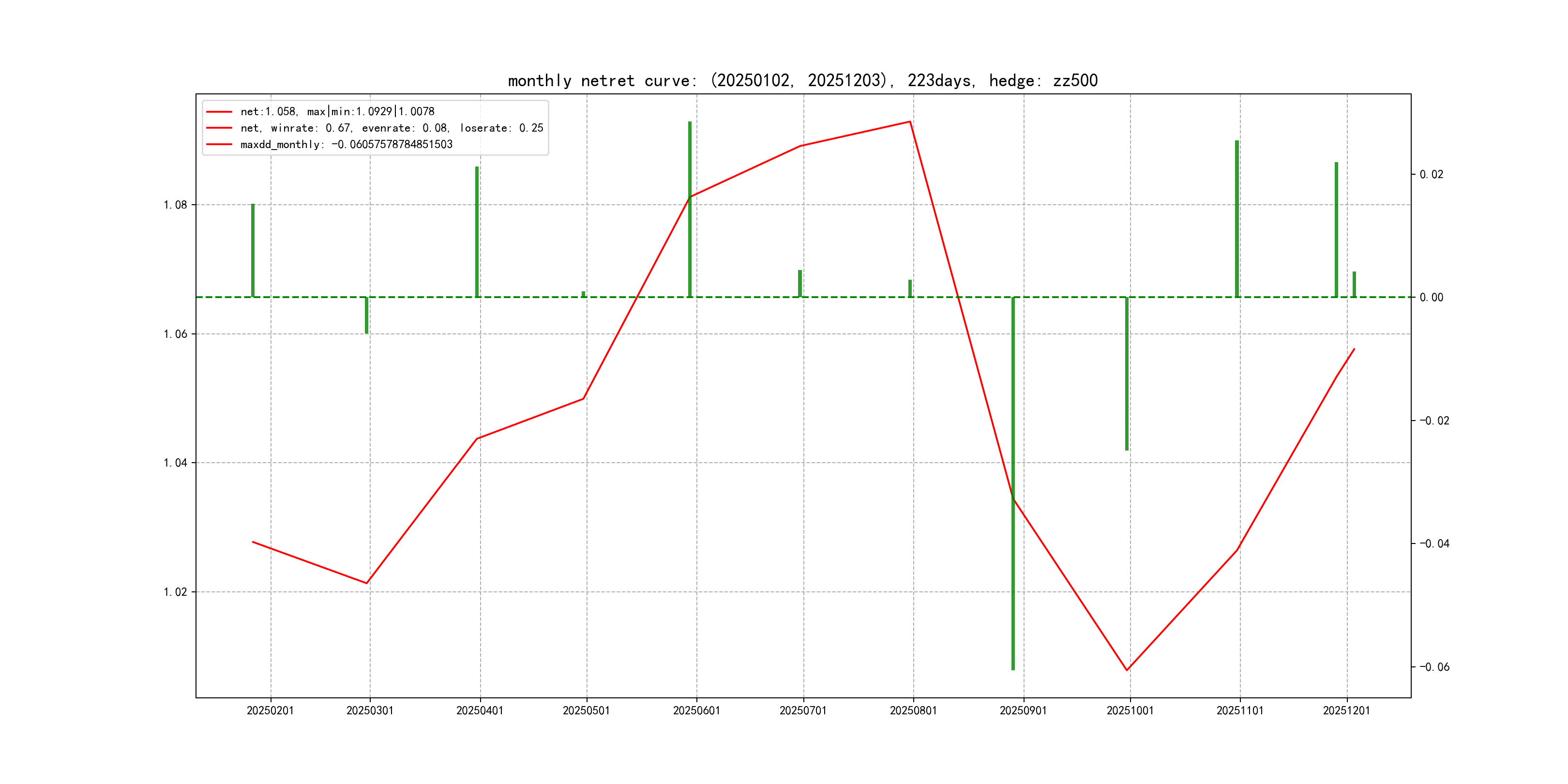This screenshot has height=784, width=1568.
Task: Click the negative green bar near 20251001
Action: pyautogui.click(x=1127, y=375)
